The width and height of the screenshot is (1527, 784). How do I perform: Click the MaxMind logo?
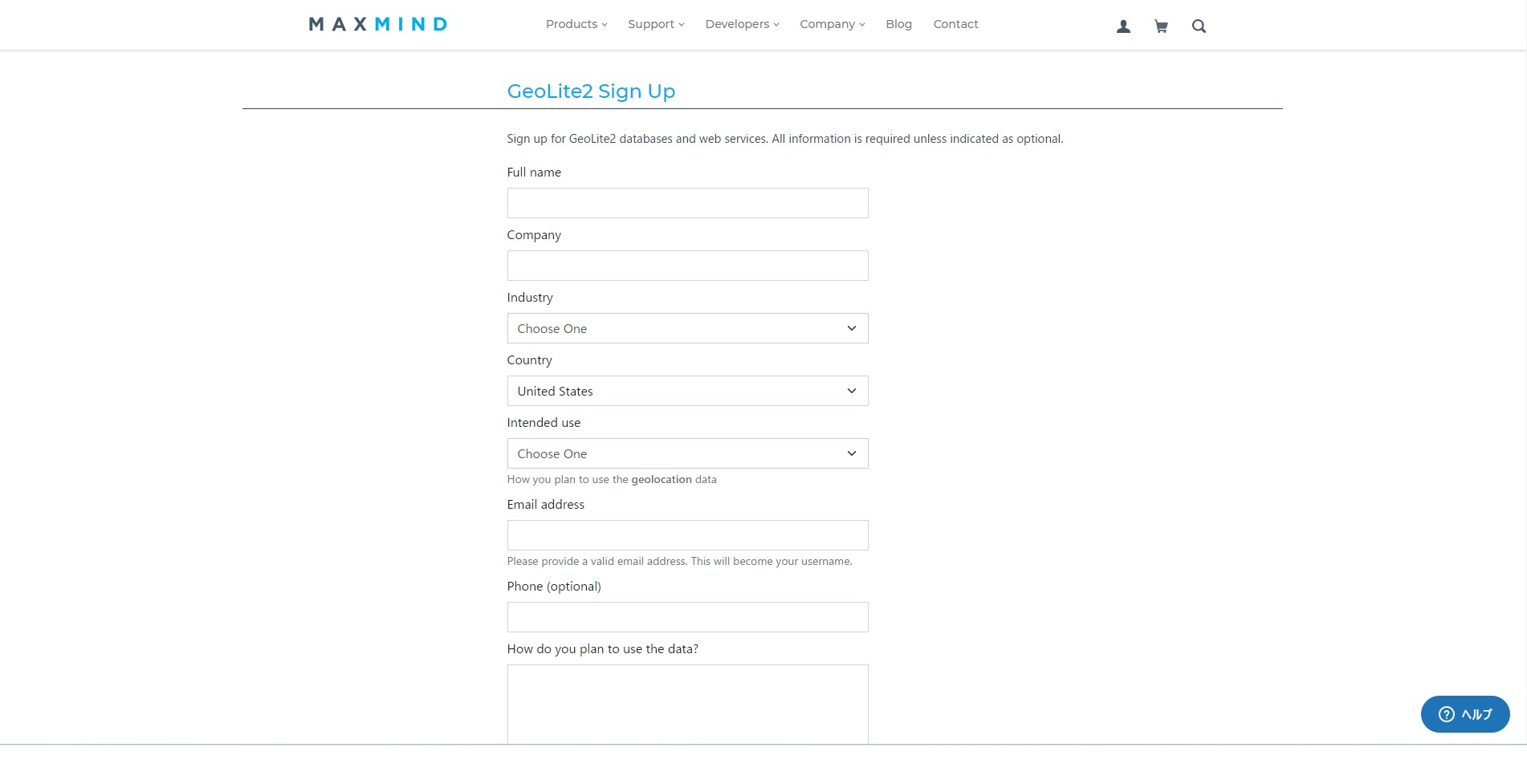click(378, 24)
